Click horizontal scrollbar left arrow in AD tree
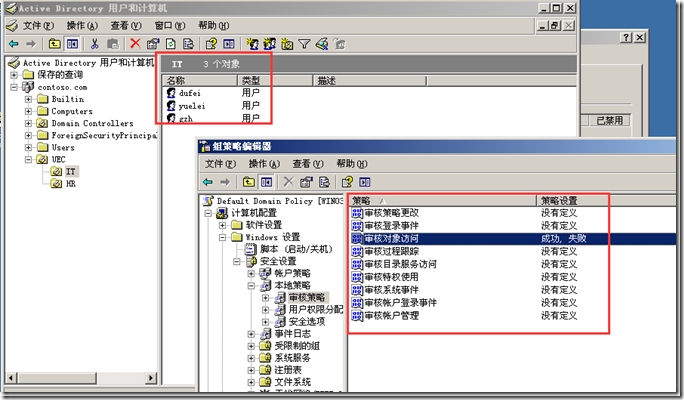Screen dimensions: 684x400 [11, 378]
